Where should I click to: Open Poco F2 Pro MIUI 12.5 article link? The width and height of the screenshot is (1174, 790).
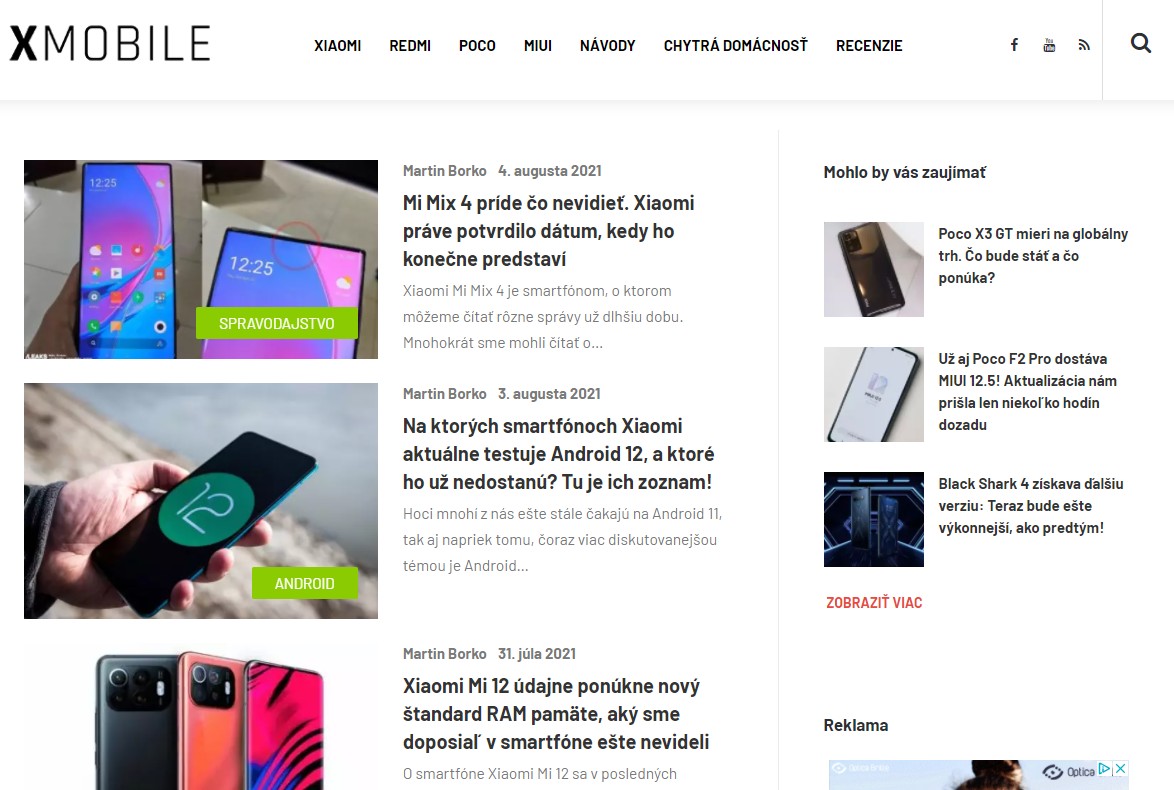(x=1027, y=392)
